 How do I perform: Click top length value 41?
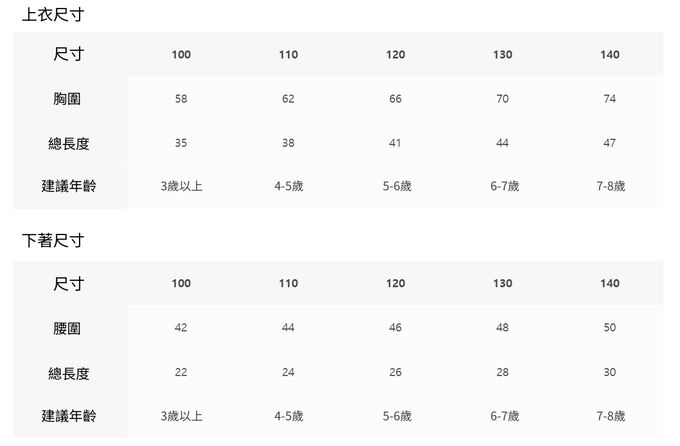[395, 143]
